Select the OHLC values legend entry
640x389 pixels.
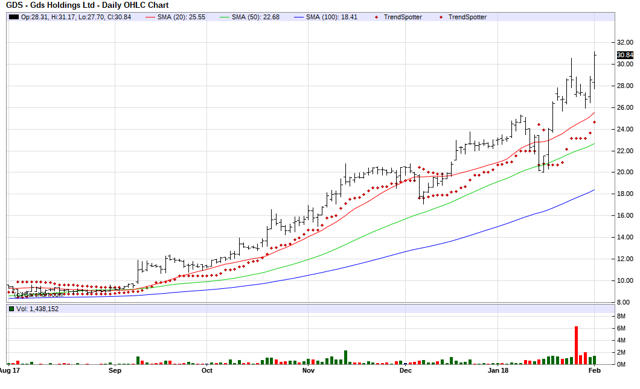click(76, 17)
